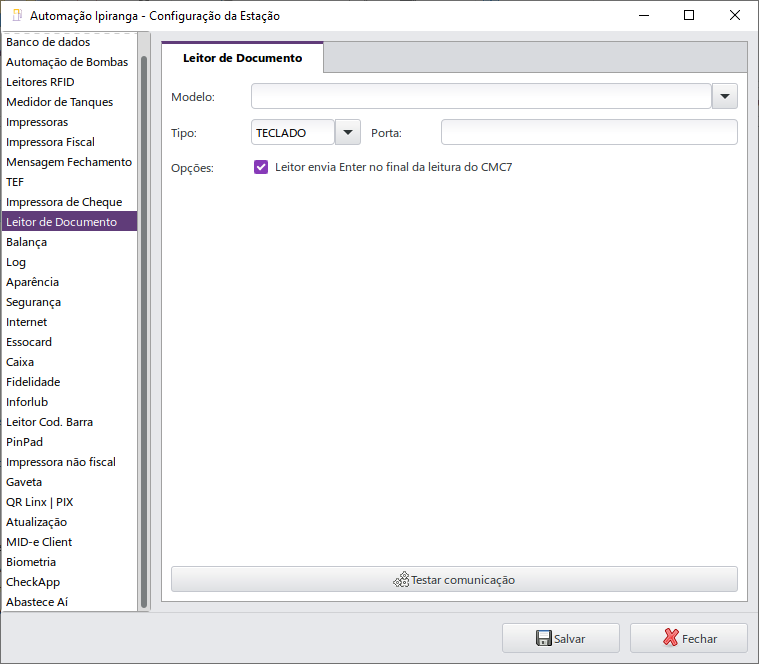Click the Porta input field
759x664 pixels.
pos(589,132)
